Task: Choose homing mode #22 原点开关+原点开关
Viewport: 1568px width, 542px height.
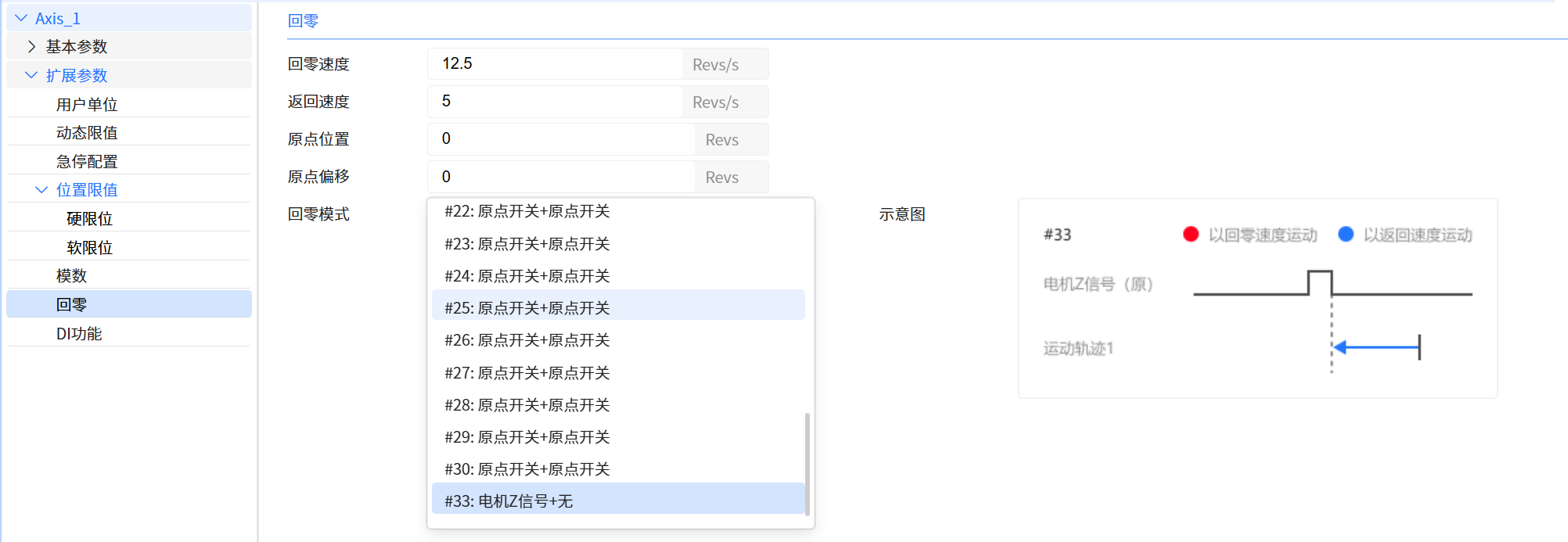Action: click(x=618, y=211)
